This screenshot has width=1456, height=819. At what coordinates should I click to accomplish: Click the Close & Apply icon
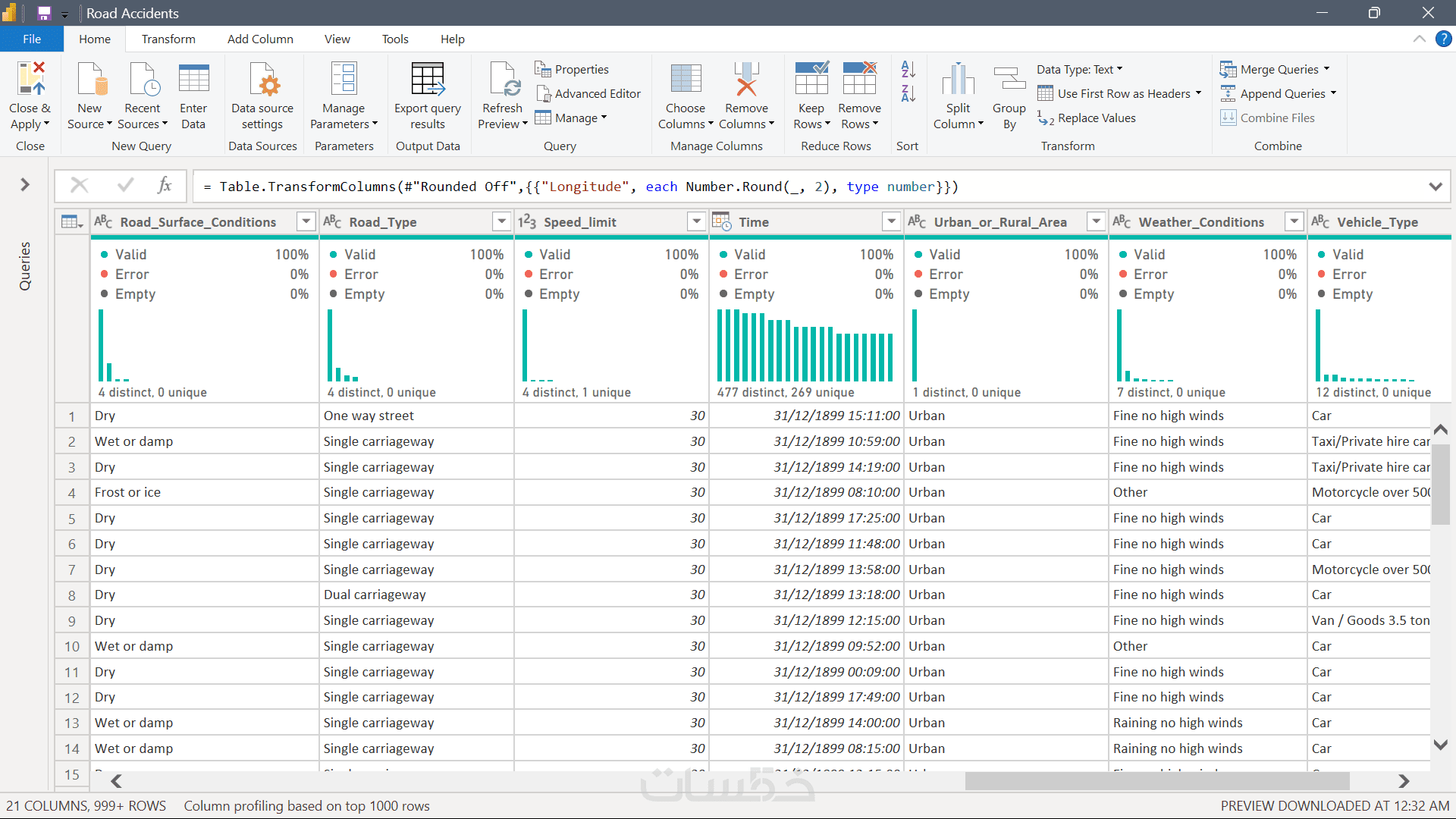(30, 79)
